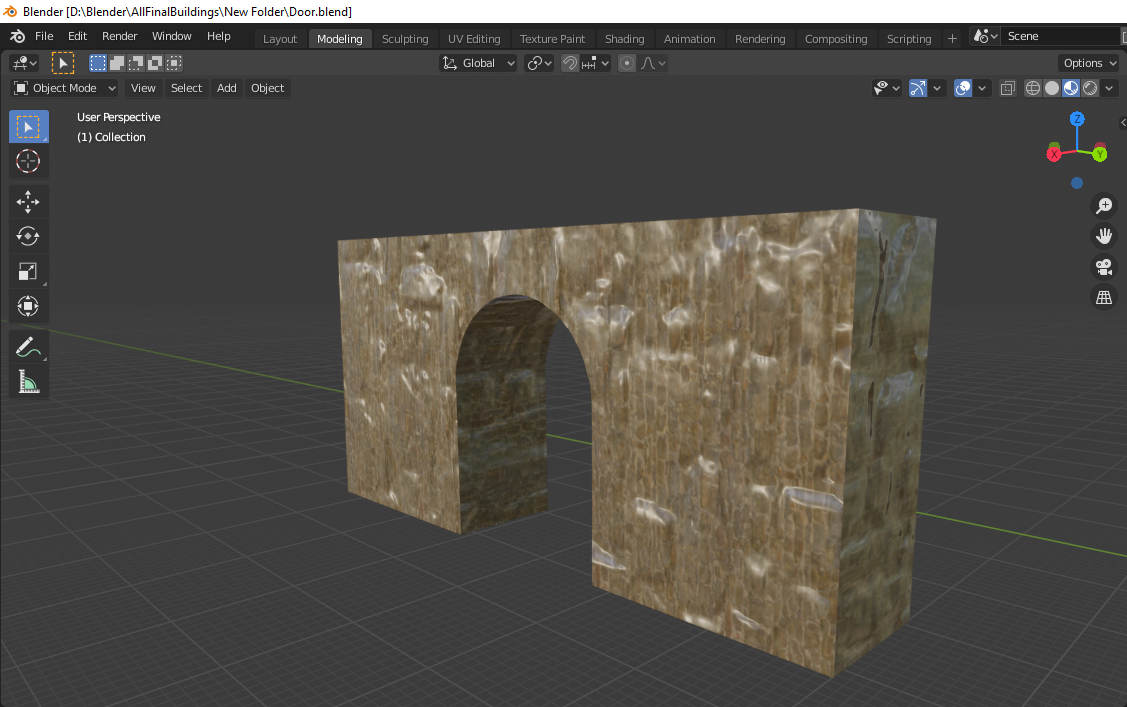Image resolution: width=1127 pixels, height=707 pixels.
Task: Open proportional editing falloff dropdown
Action: point(653,63)
